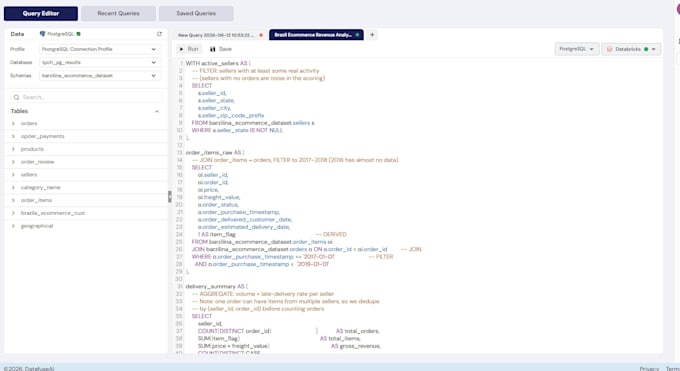Expand the orders table
The width and height of the screenshot is (680, 371).
click(x=13, y=124)
